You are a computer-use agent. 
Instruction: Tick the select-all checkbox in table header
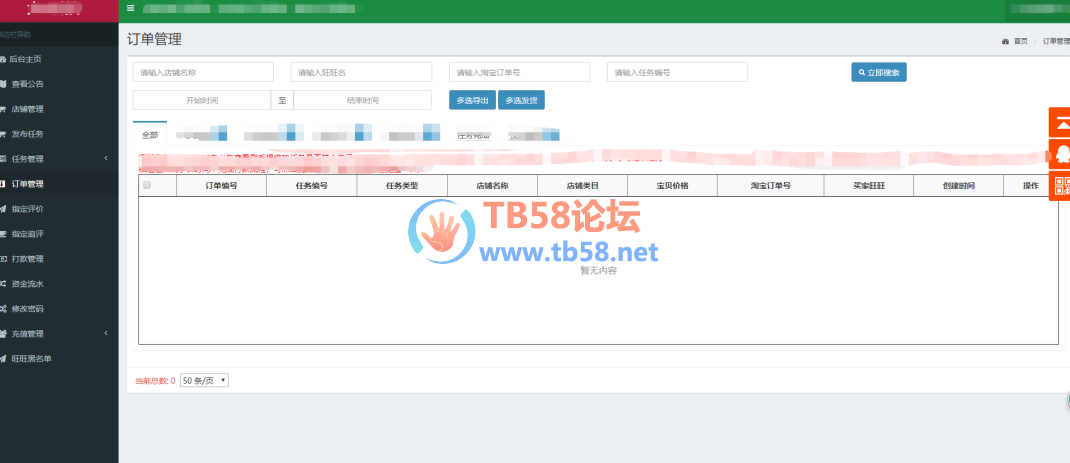click(x=147, y=186)
